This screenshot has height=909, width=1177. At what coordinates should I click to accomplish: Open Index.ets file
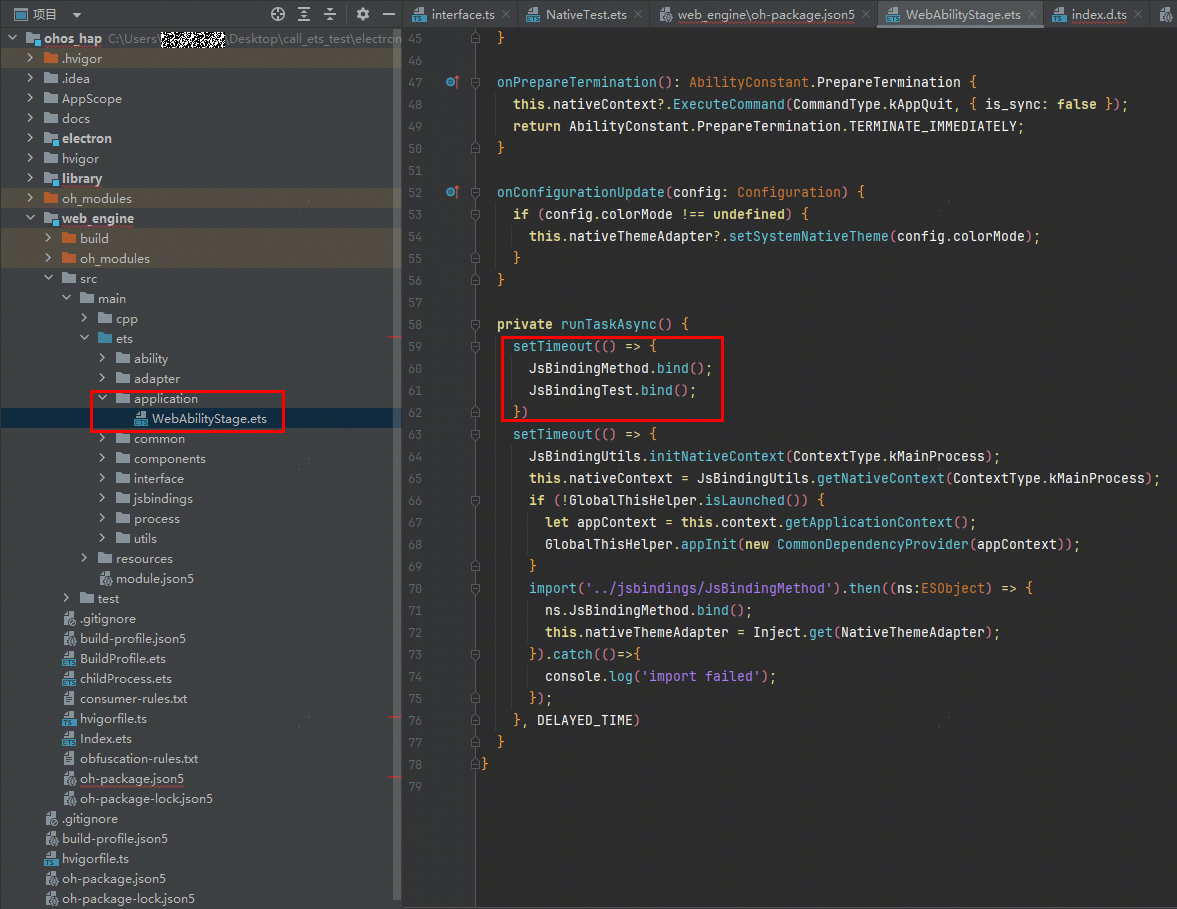(106, 739)
